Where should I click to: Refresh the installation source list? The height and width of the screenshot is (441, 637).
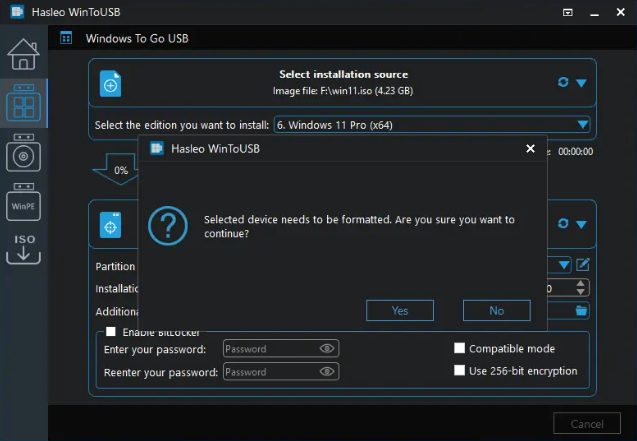tap(562, 83)
